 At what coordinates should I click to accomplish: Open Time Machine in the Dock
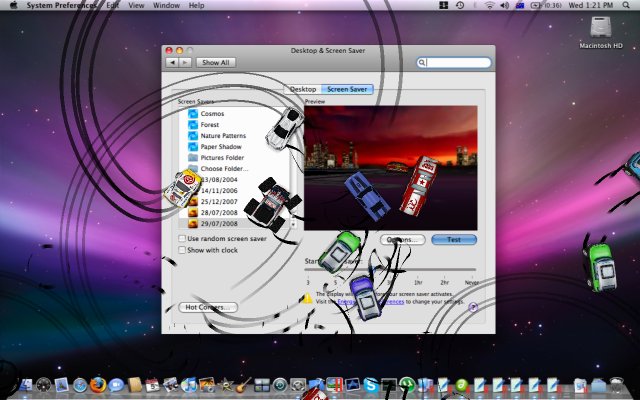click(x=280, y=384)
